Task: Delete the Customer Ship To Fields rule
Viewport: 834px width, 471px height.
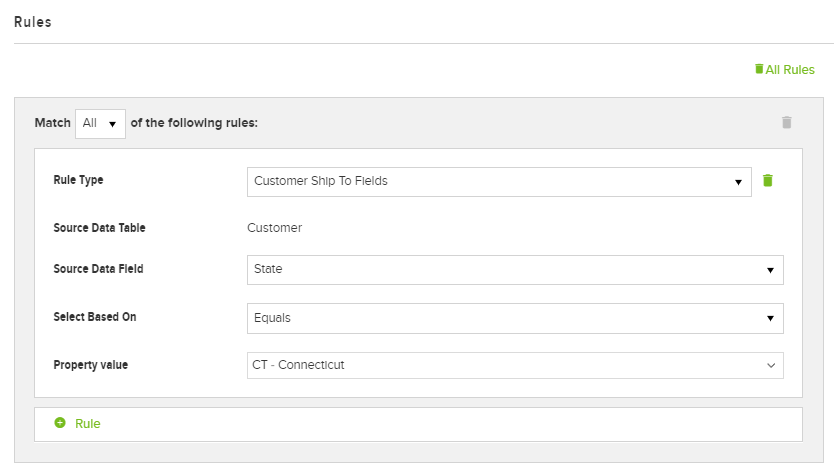Action: pos(768,181)
